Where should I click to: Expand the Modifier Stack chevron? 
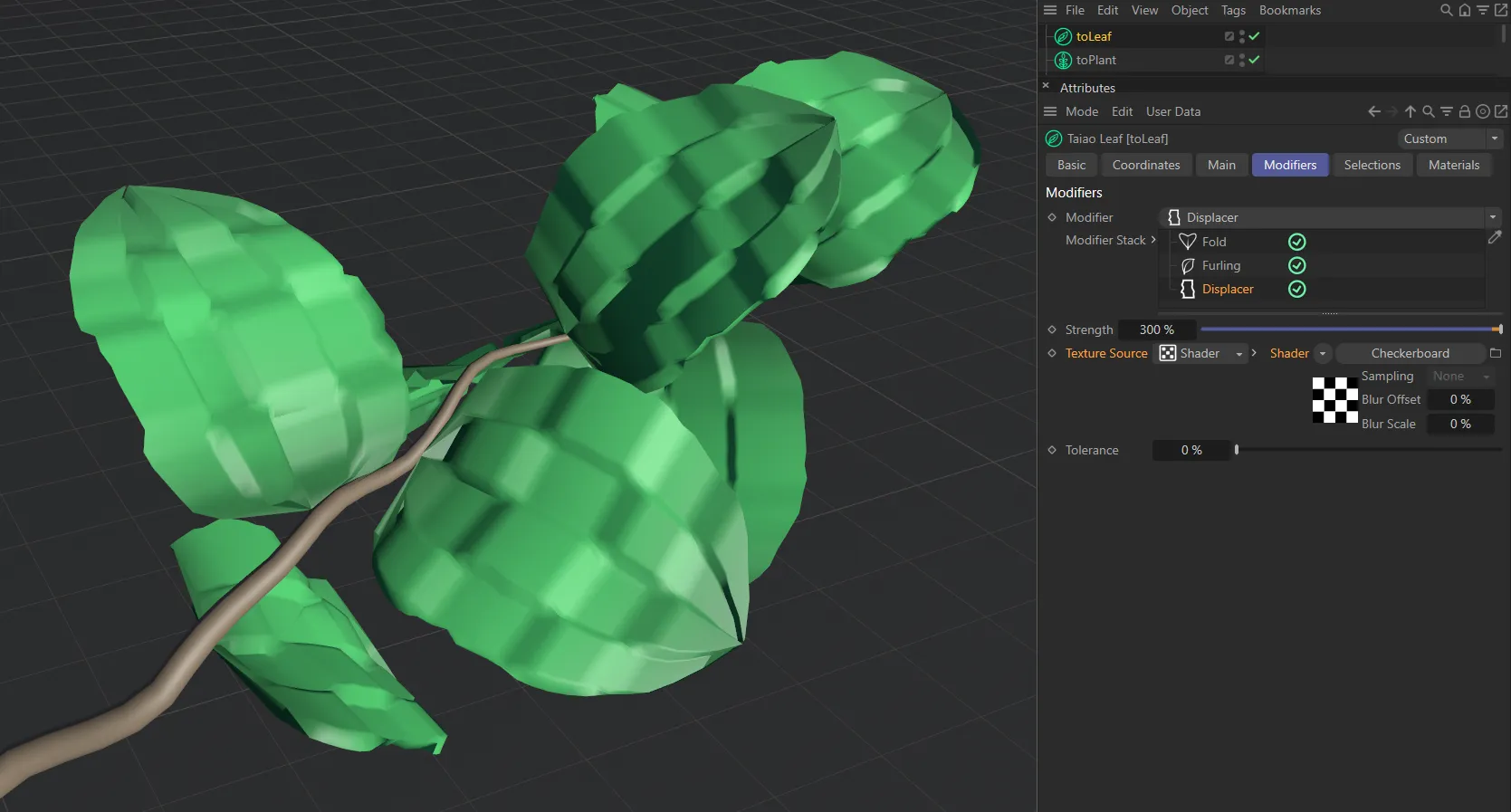[x=1153, y=240]
